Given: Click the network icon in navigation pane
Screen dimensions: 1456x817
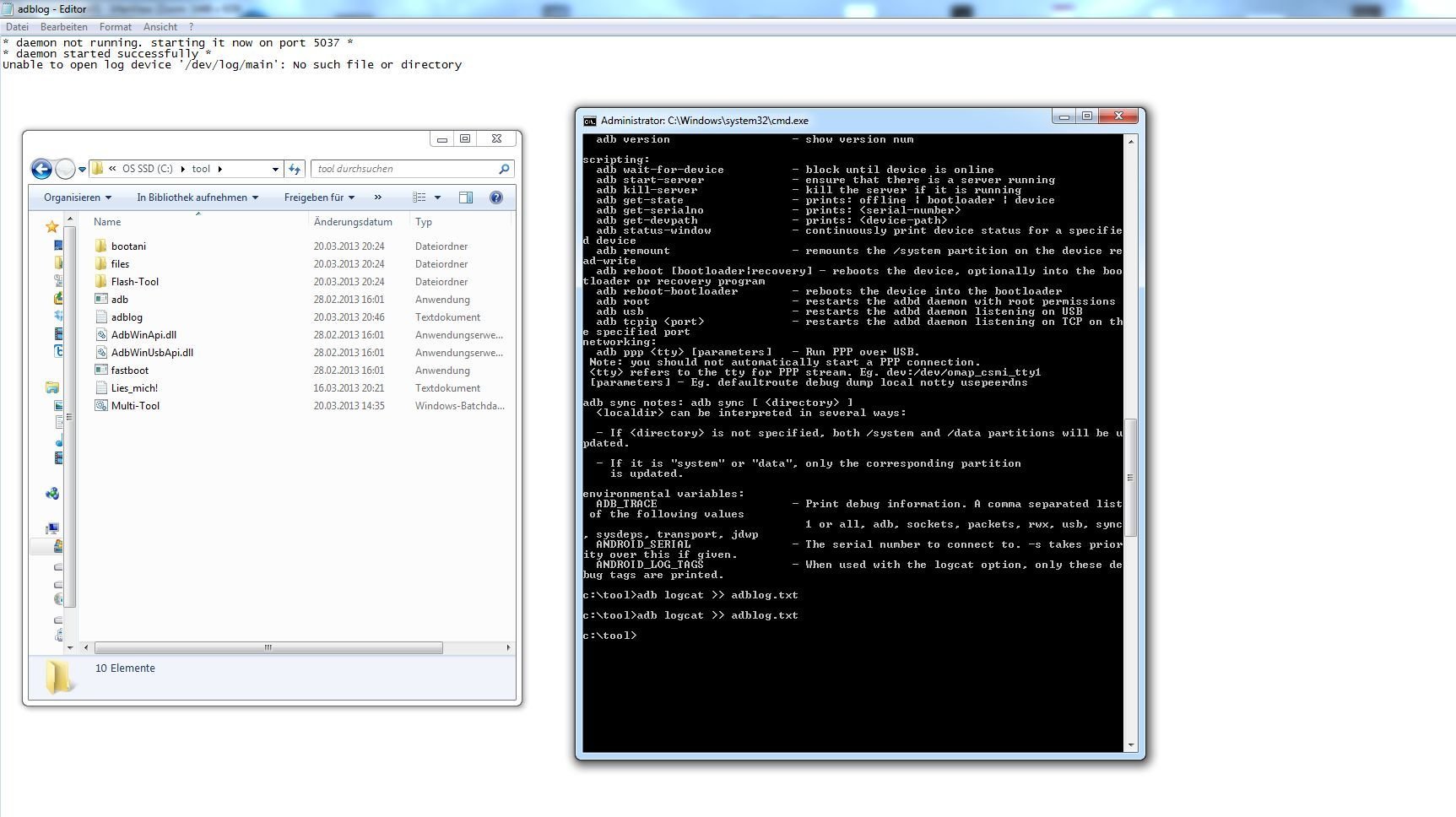Looking at the screenshot, I should point(52,494).
